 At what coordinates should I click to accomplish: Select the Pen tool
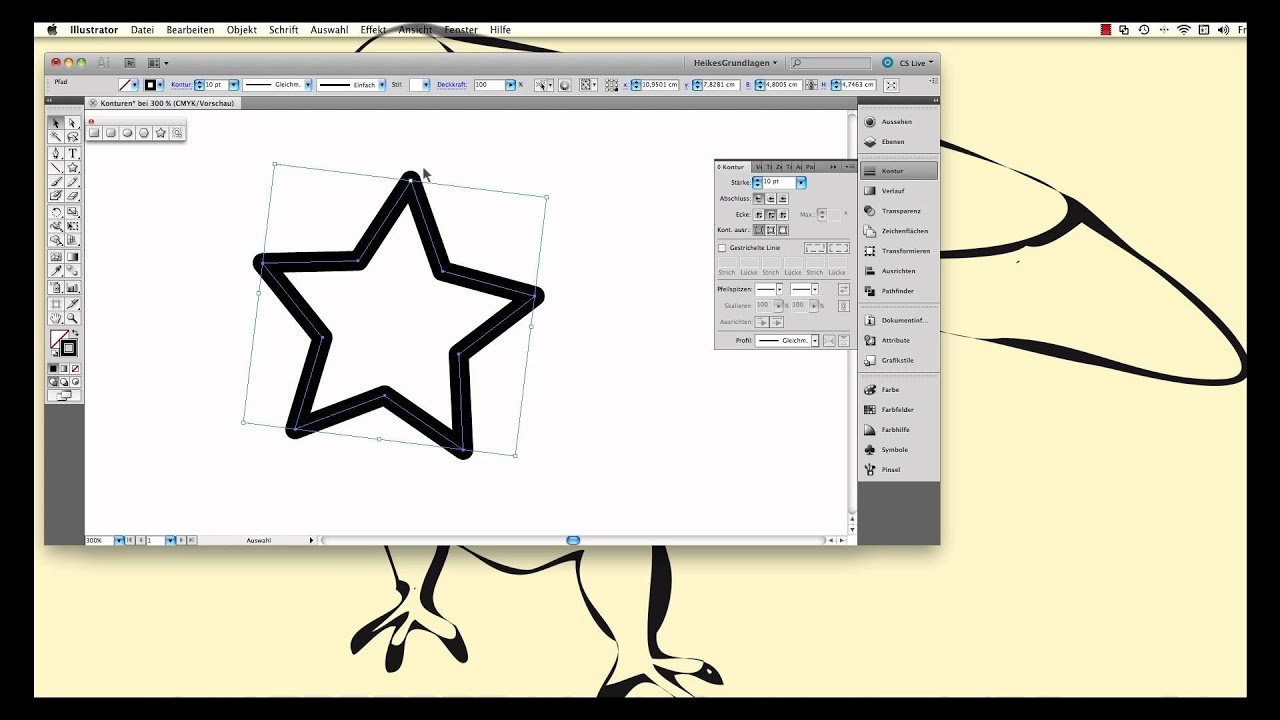tap(56, 154)
